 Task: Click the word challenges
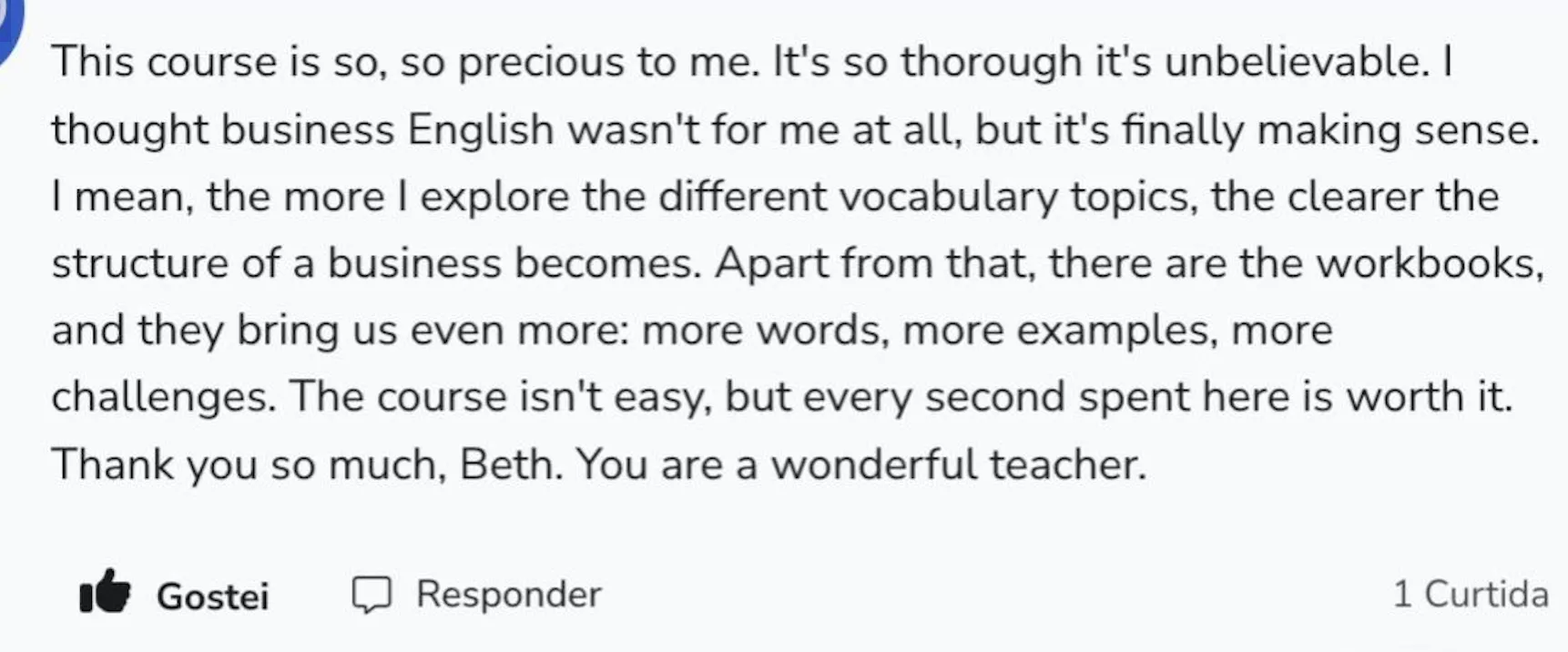(x=163, y=398)
